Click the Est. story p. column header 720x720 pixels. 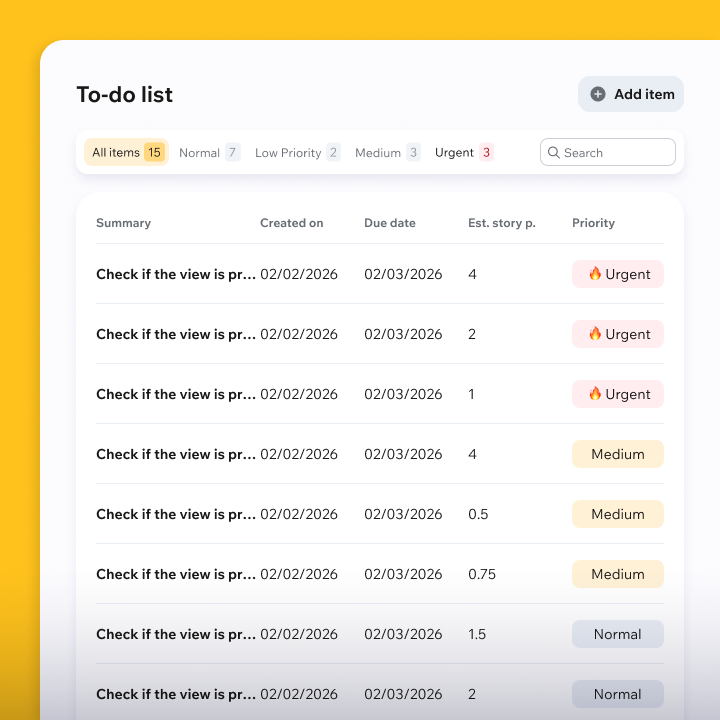(x=501, y=223)
